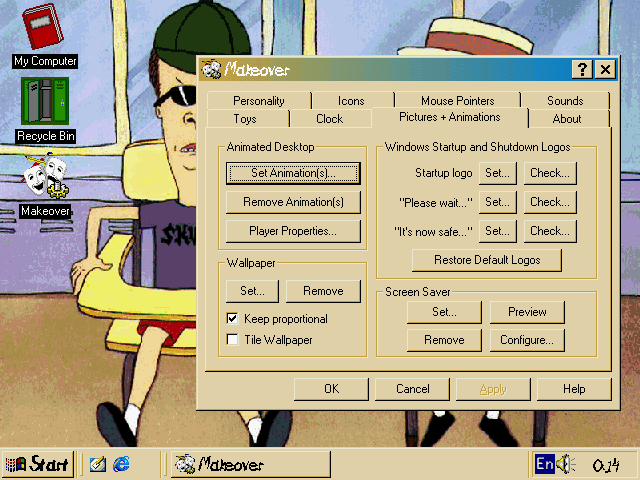Click the Show Desktop quick launch icon
This screenshot has width=640, height=480.
(98, 464)
